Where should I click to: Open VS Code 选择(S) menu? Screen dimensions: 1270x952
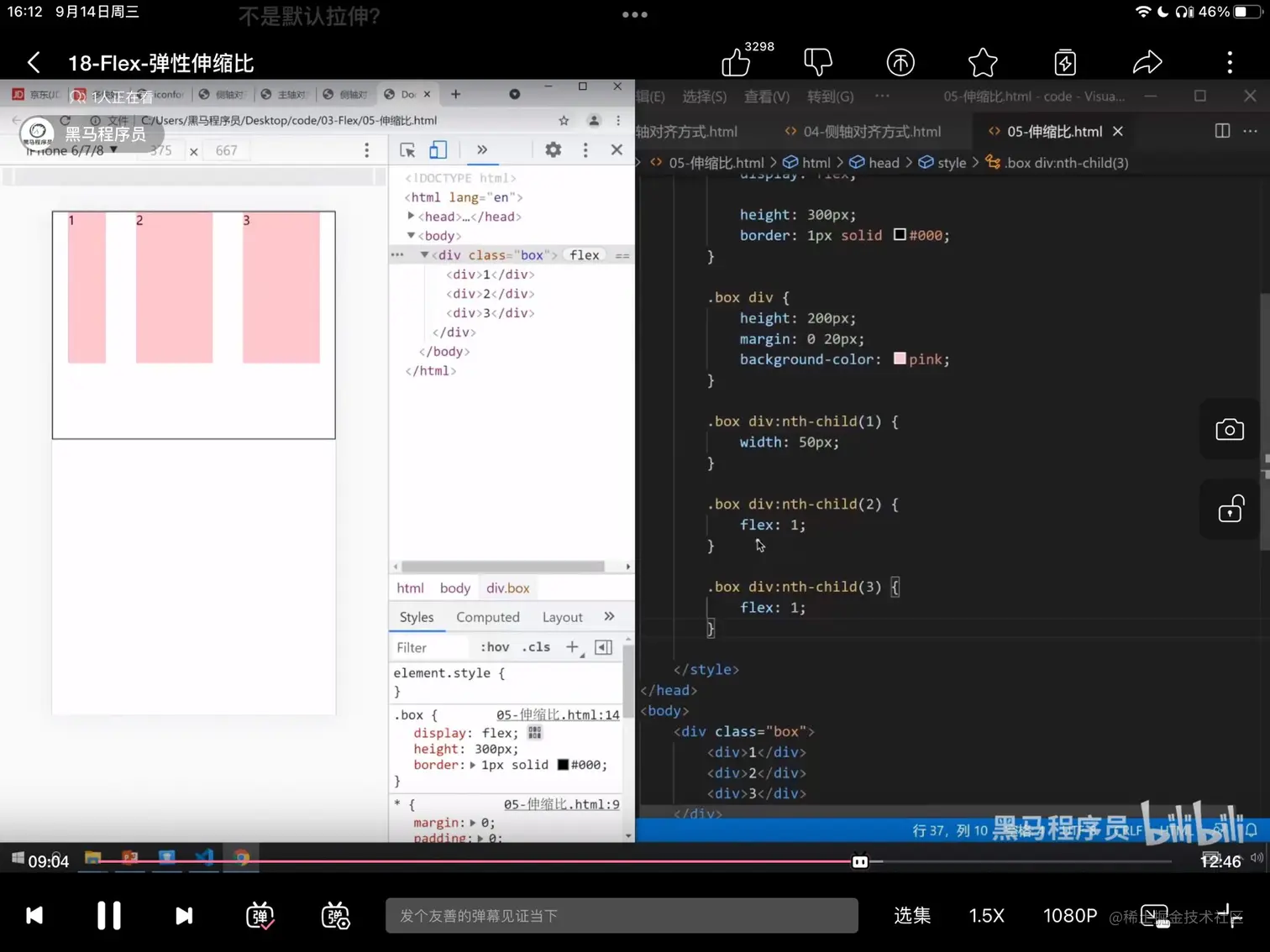pos(704,97)
